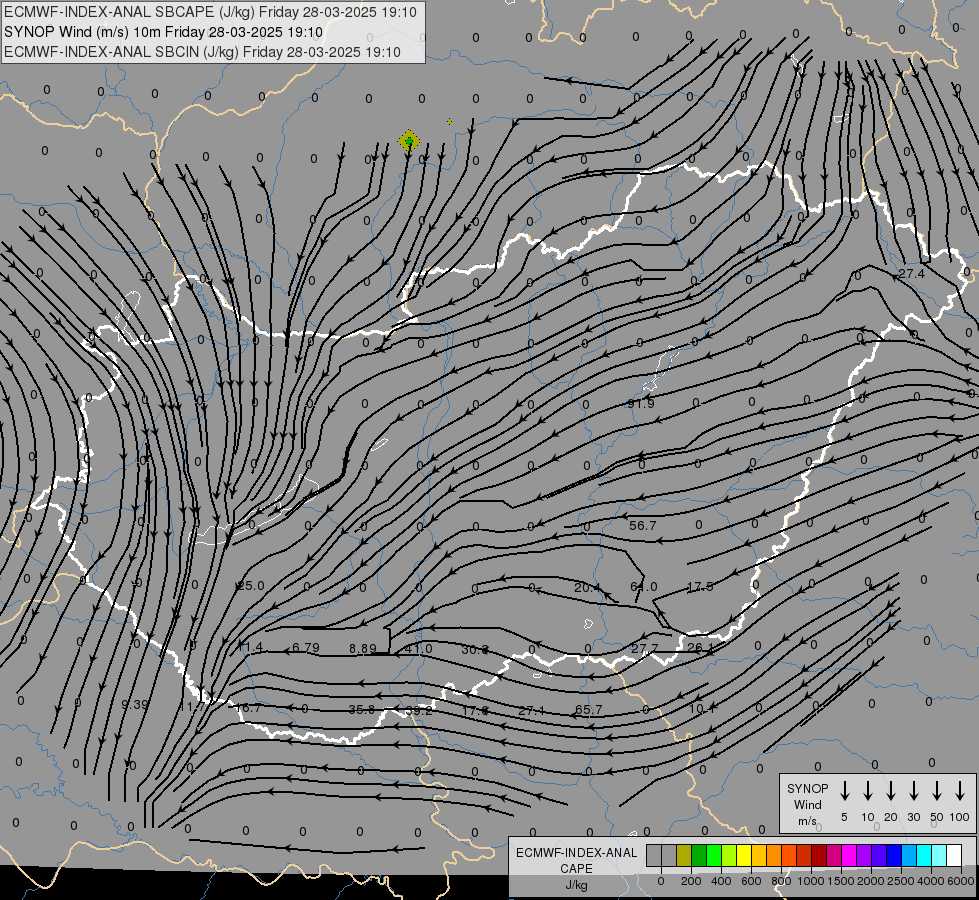Select the bright green CAPE legend swatch
979x900 pixels.
pyautogui.click(x=714, y=855)
